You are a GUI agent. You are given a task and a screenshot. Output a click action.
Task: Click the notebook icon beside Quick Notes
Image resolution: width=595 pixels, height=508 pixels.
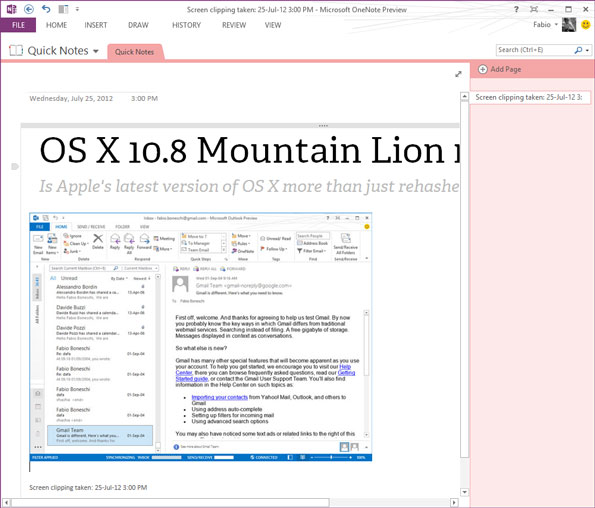16,50
